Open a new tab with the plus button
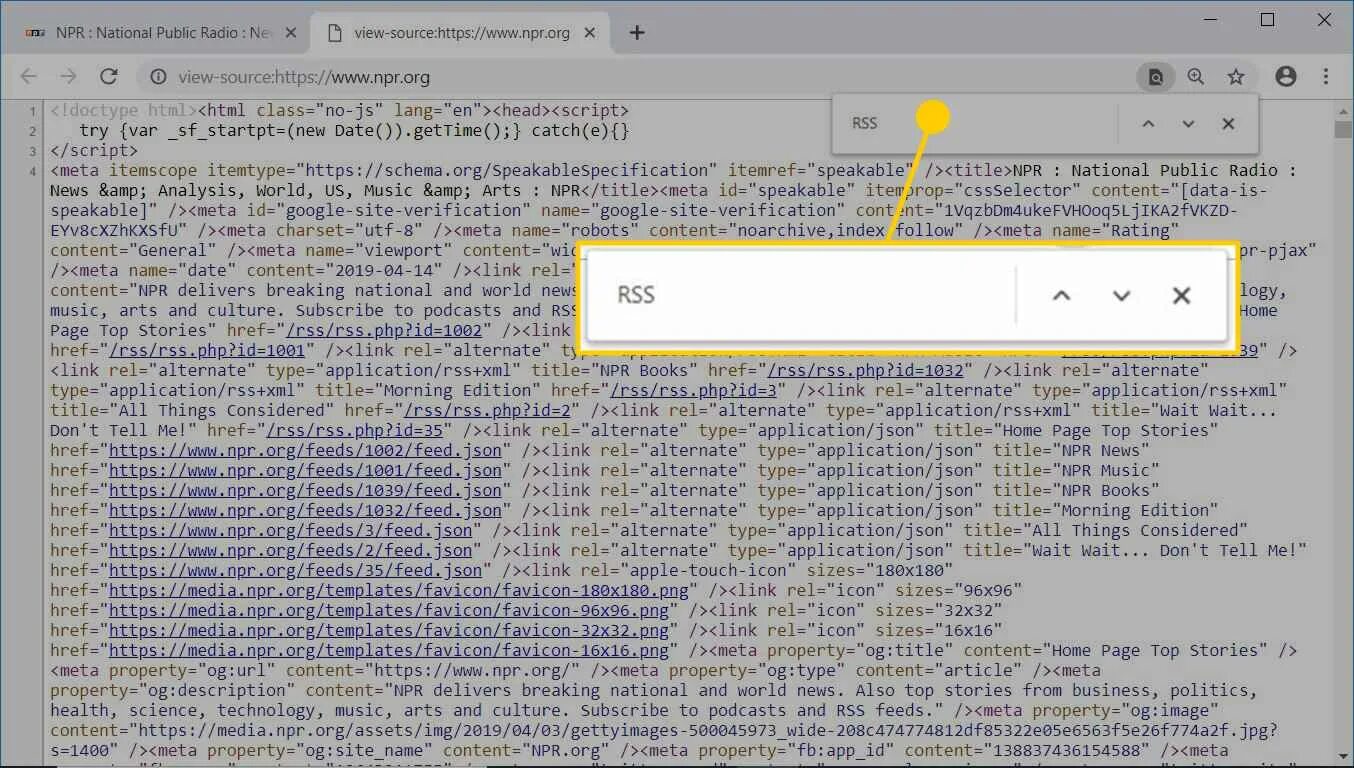This screenshot has width=1354, height=768. [637, 33]
